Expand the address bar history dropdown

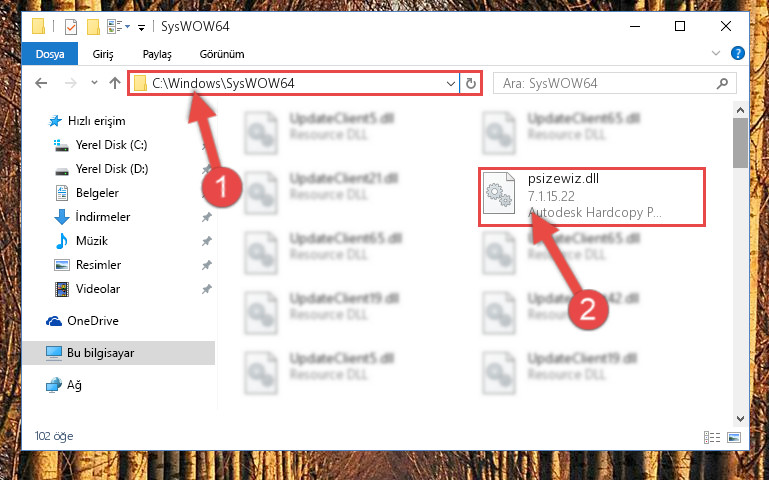coord(451,83)
